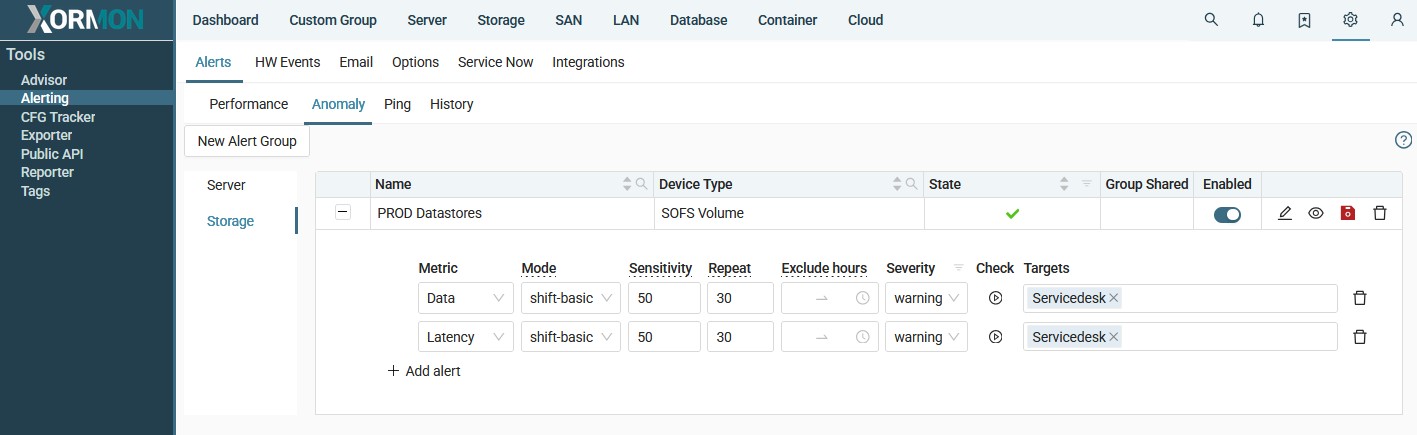Remove Servicedesk target from Data alert

tap(1114, 298)
